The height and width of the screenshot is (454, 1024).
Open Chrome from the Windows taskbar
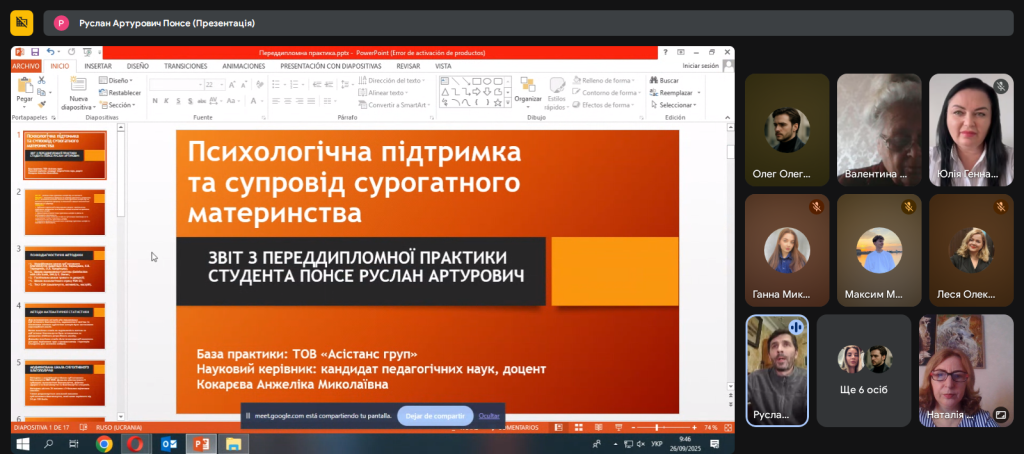pyautogui.click(x=104, y=443)
